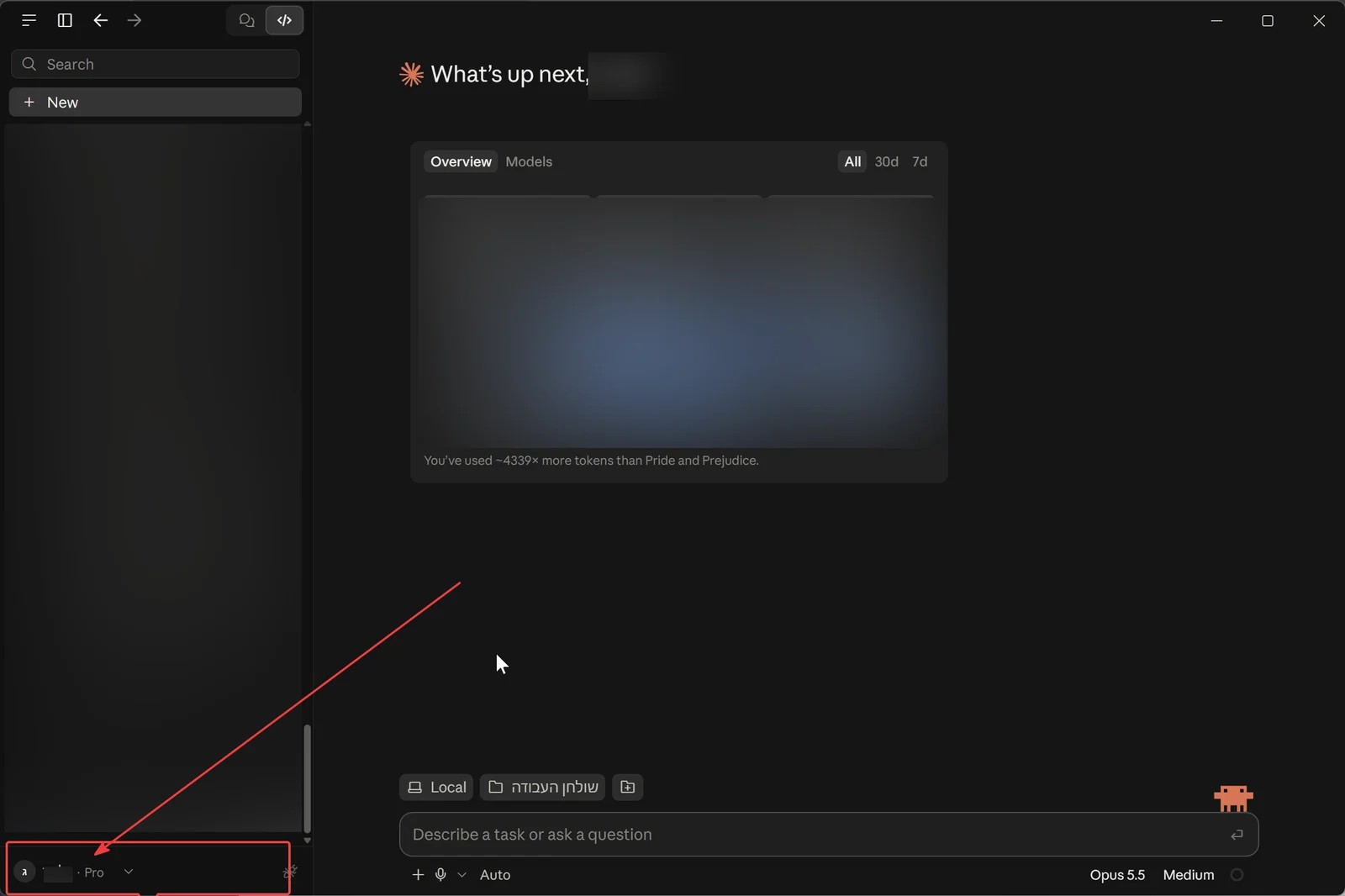
Task: Go forward with the right arrow
Action: click(134, 20)
